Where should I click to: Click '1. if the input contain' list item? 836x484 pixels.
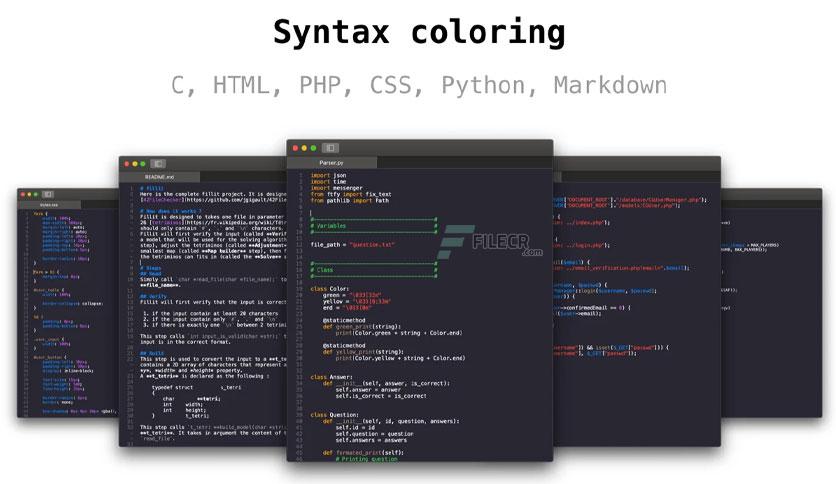tap(211, 313)
